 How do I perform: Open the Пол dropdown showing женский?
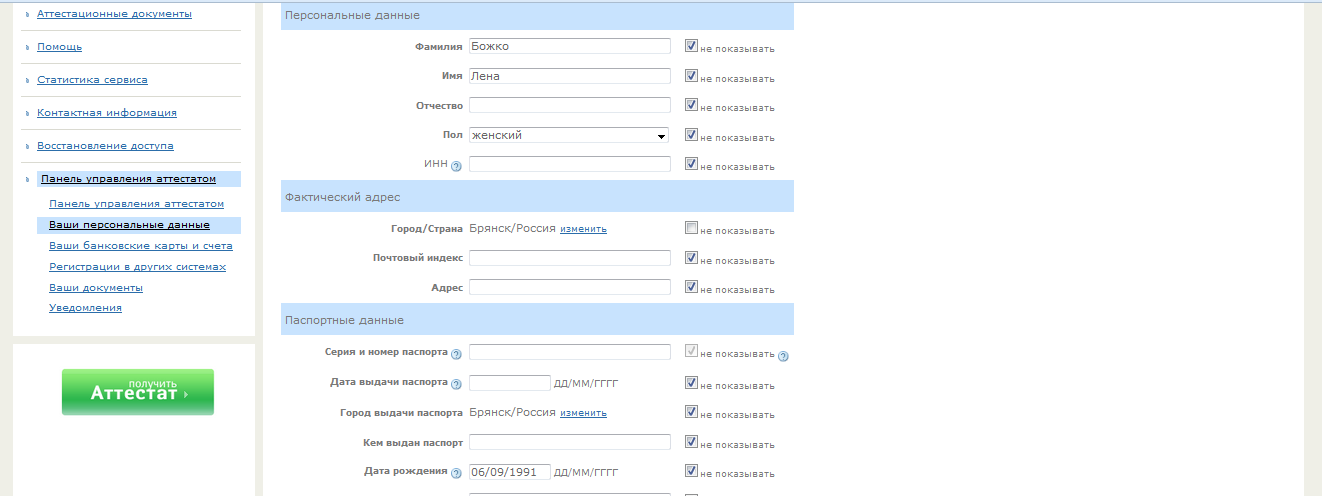pos(569,135)
